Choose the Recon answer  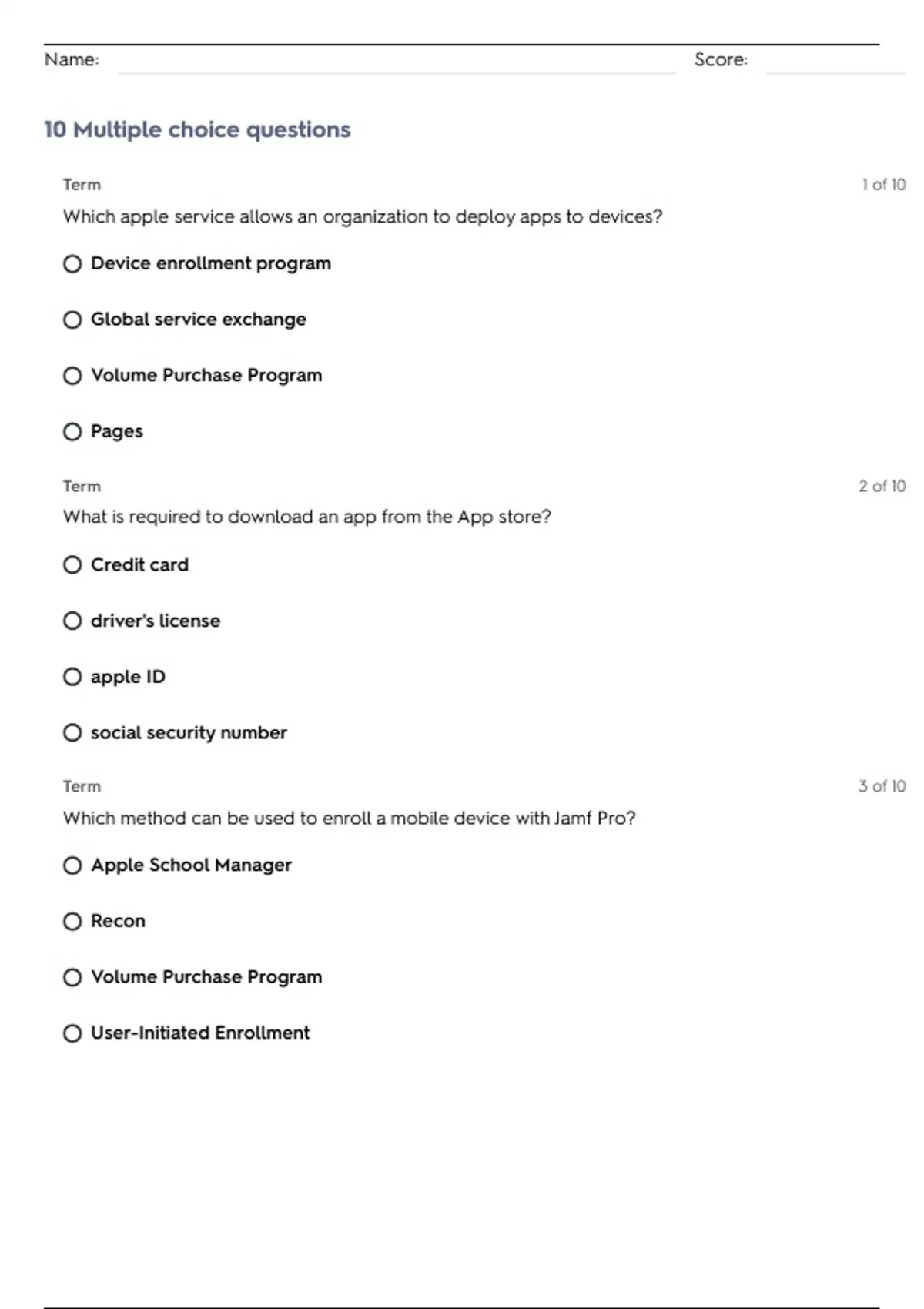click(x=72, y=922)
